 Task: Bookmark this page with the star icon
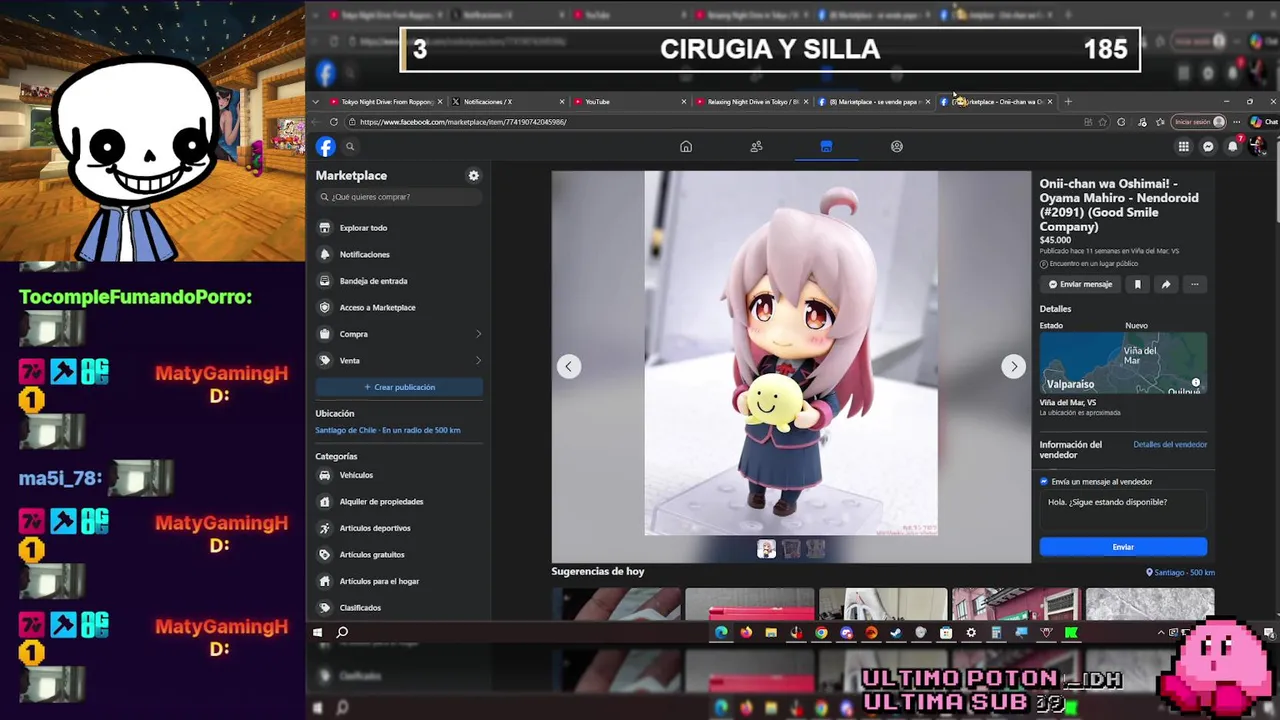point(1103,122)
